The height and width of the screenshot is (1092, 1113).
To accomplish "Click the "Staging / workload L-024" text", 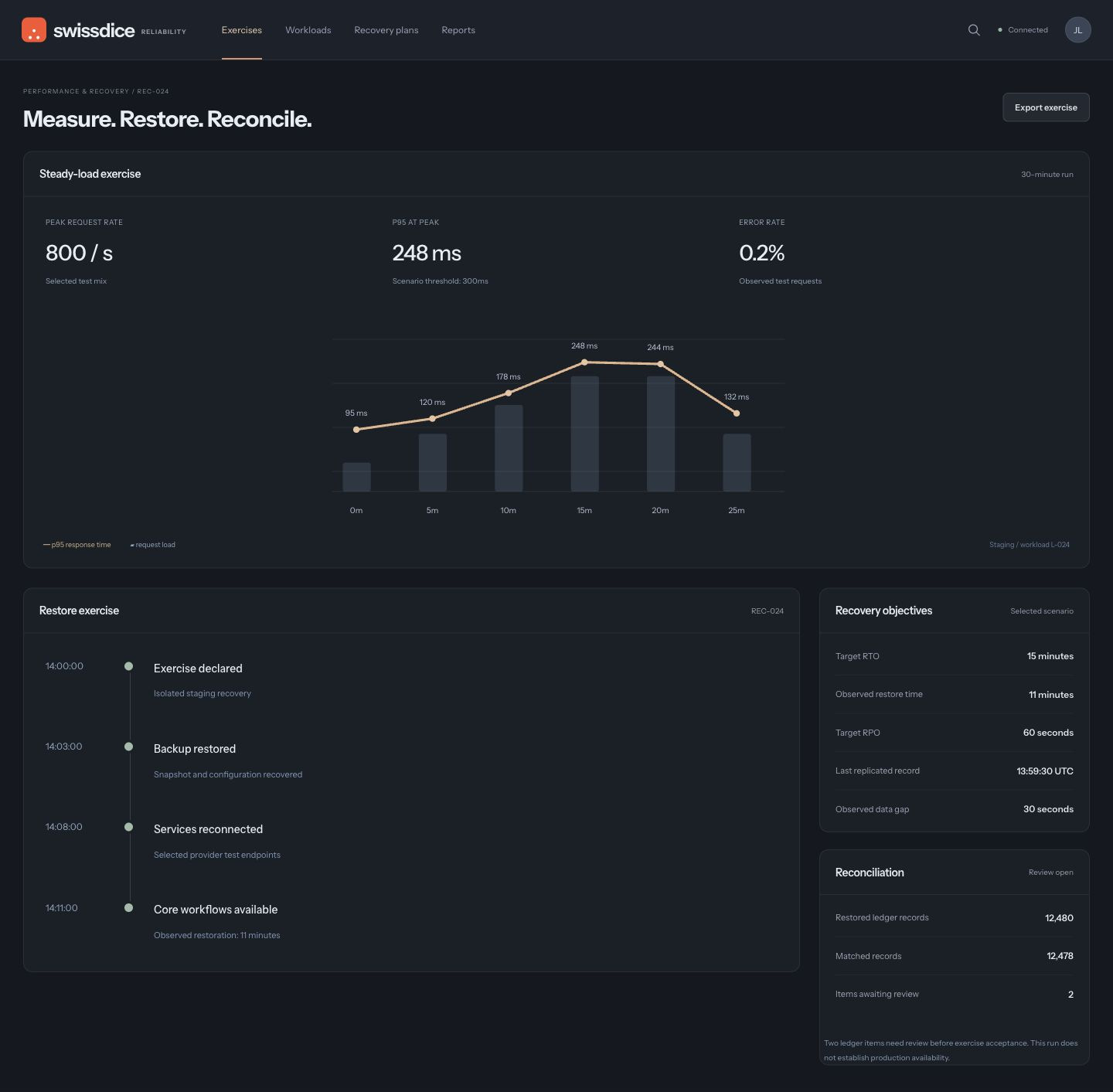I will (x=1030, y=545).
